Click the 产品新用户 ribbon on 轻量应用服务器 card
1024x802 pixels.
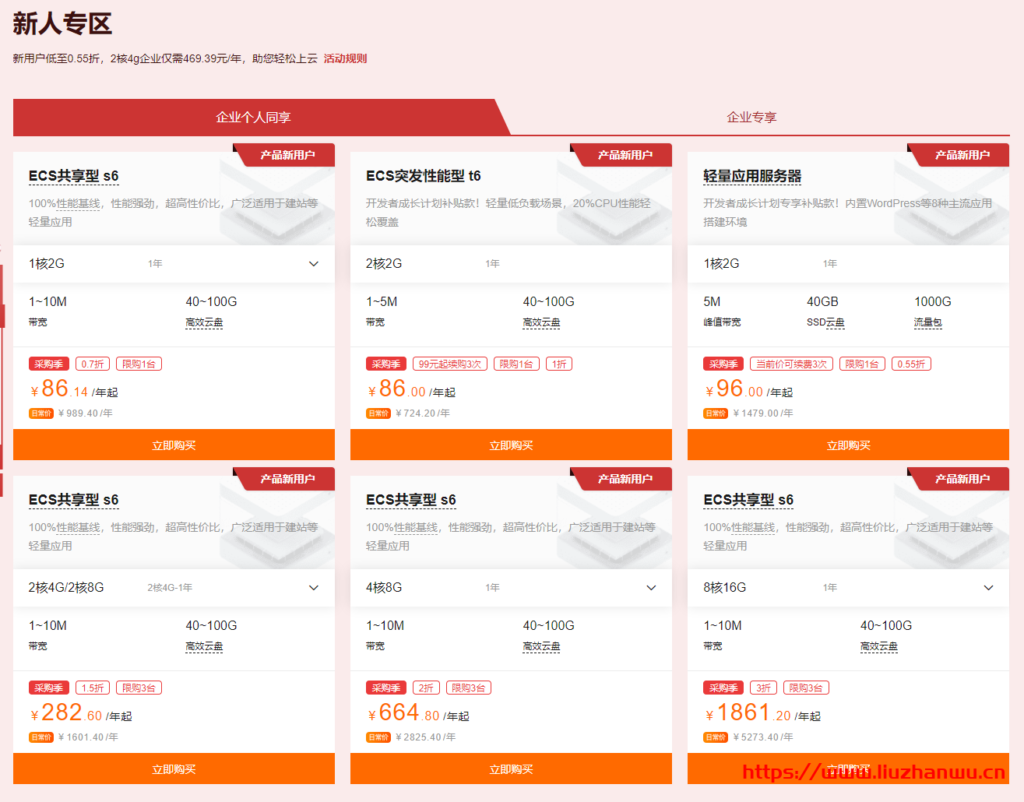(x=962, y=155)
